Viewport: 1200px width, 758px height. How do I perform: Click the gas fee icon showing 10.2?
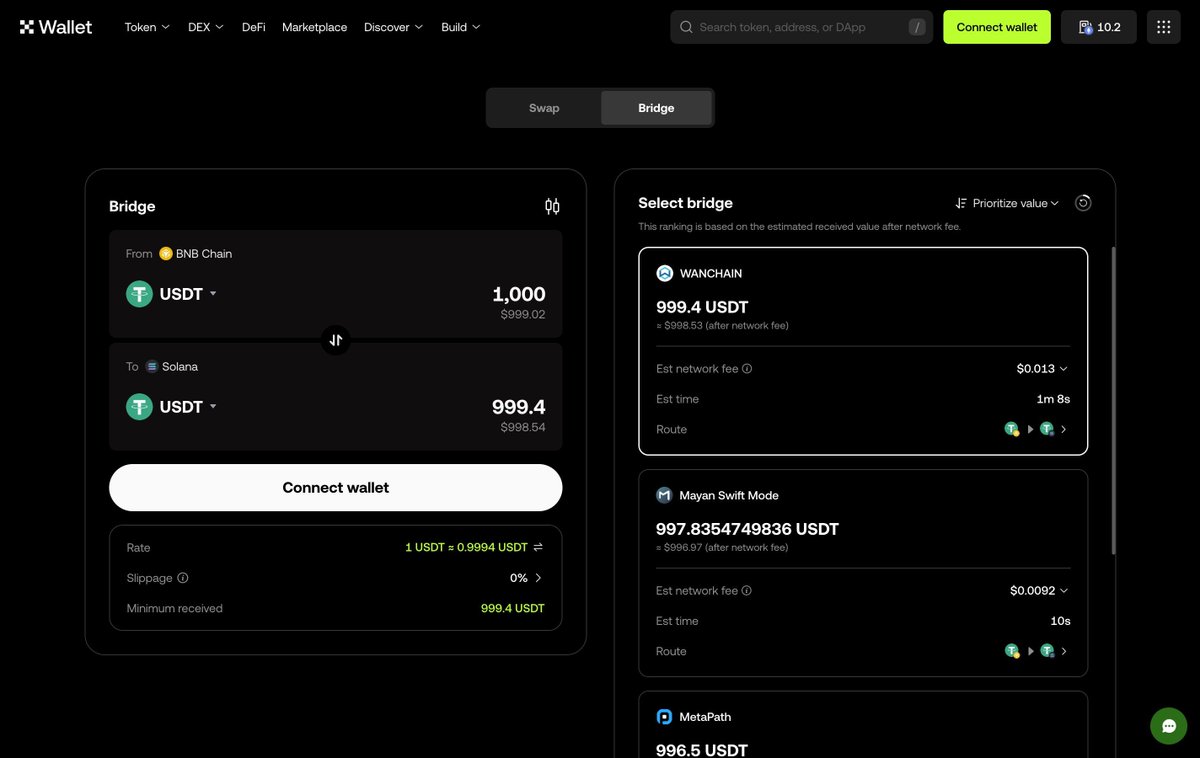pos(1098,27)
